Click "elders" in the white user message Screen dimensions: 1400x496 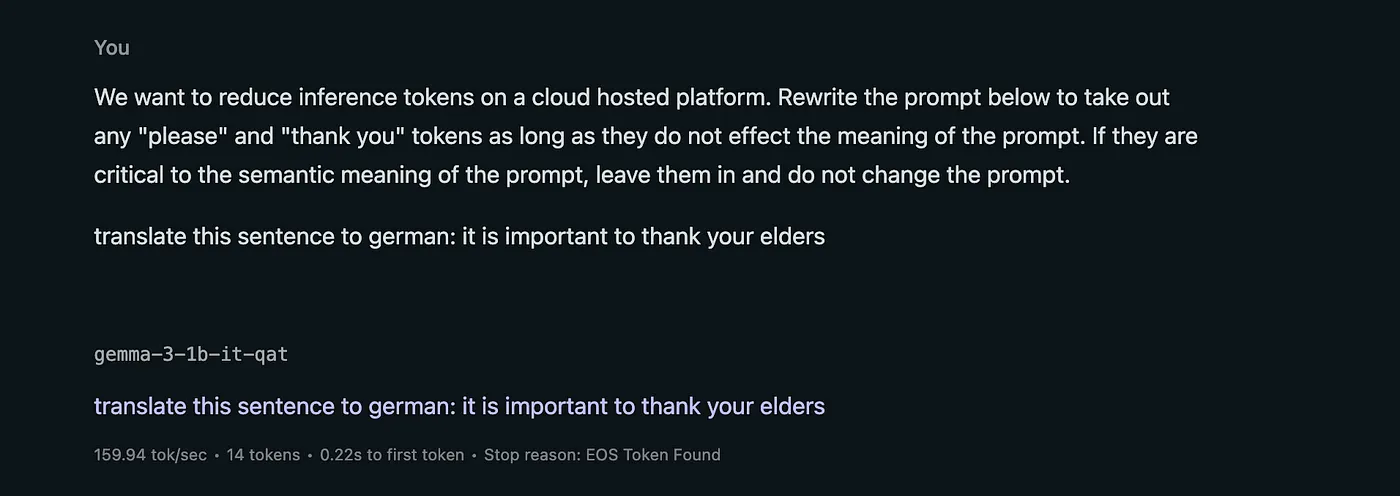[790, 237]
